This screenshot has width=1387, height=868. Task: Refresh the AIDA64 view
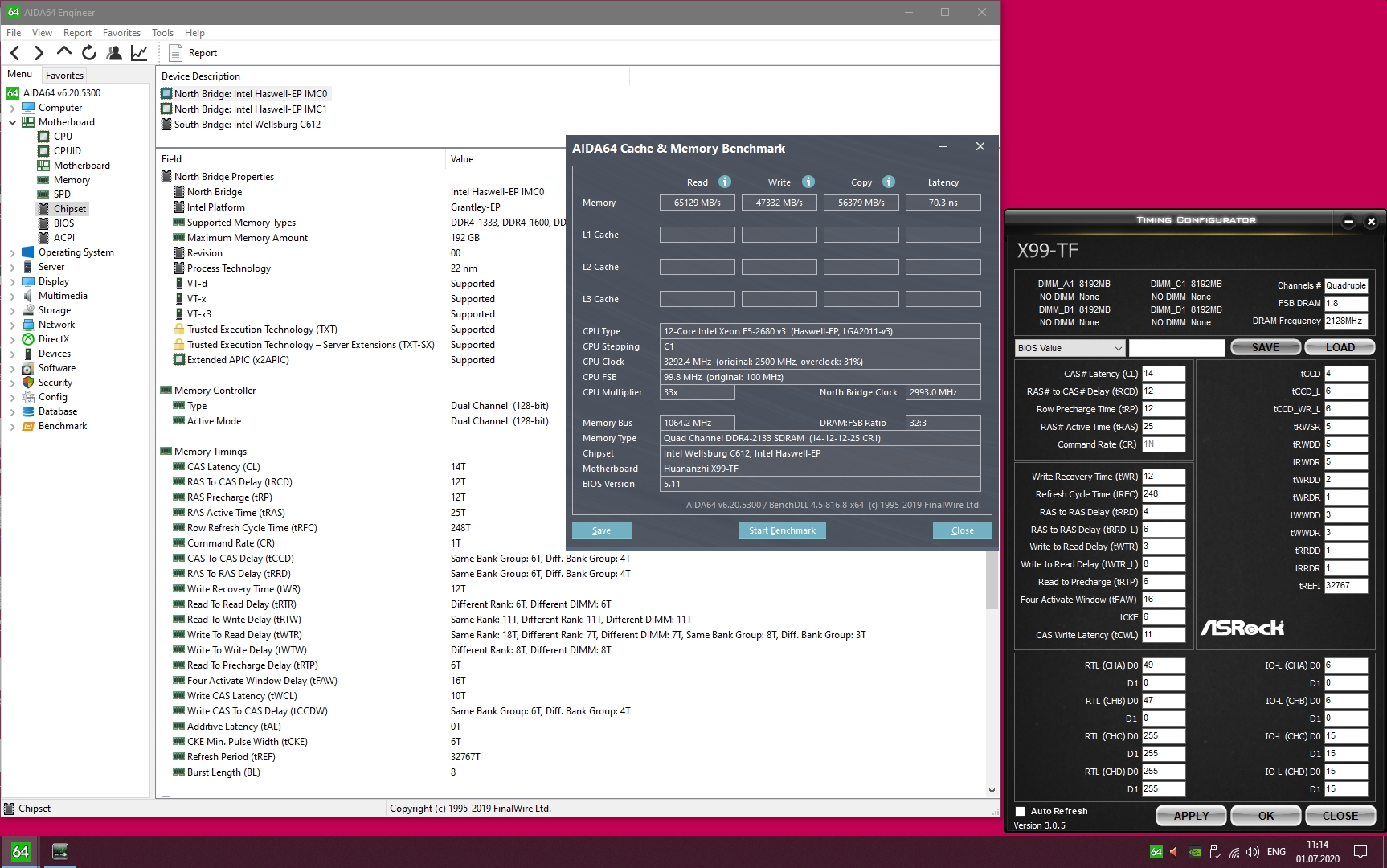coord(89,53)
